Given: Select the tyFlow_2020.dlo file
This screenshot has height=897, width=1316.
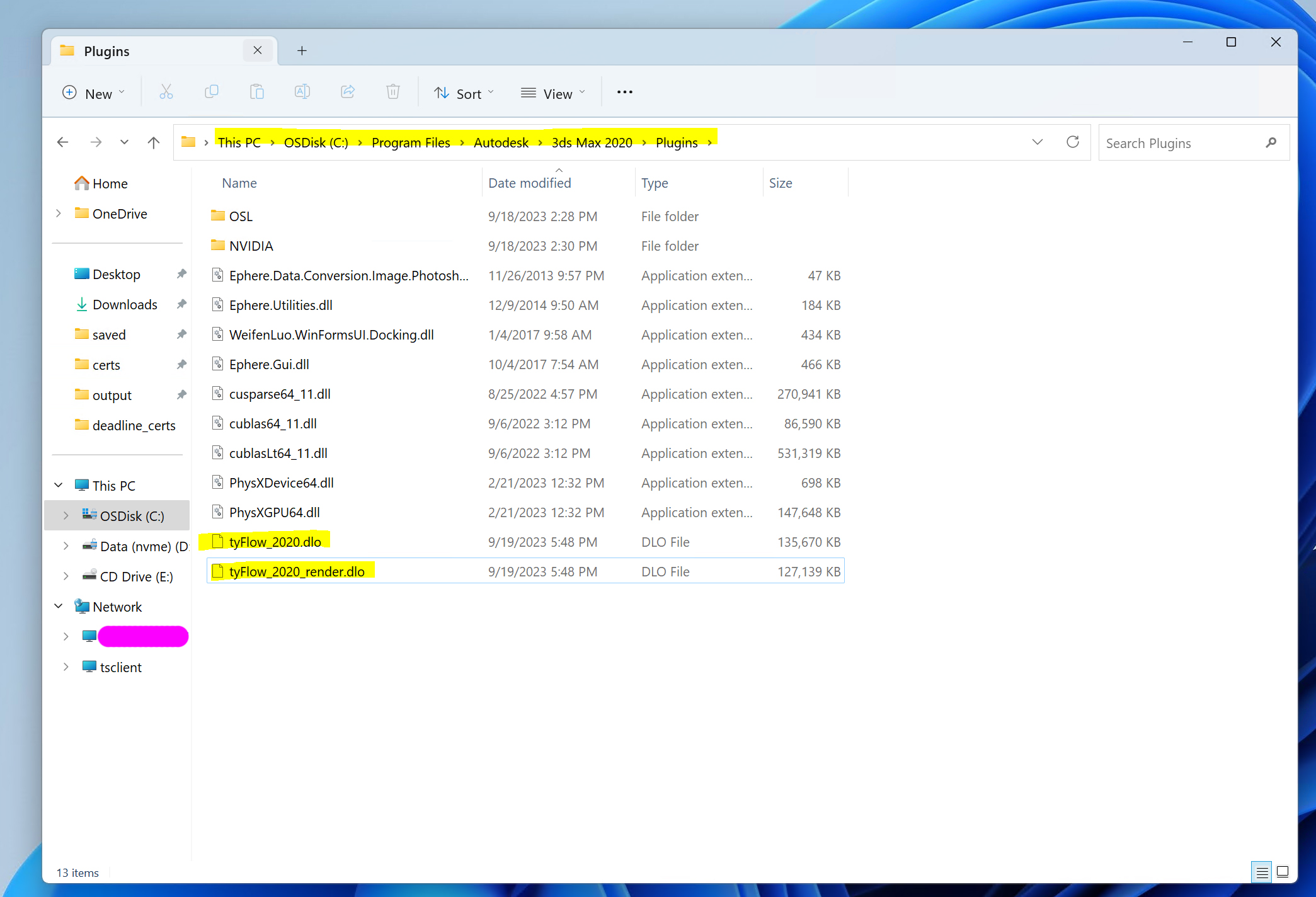Looking at the screenshot, I should [x=275, y=542].
